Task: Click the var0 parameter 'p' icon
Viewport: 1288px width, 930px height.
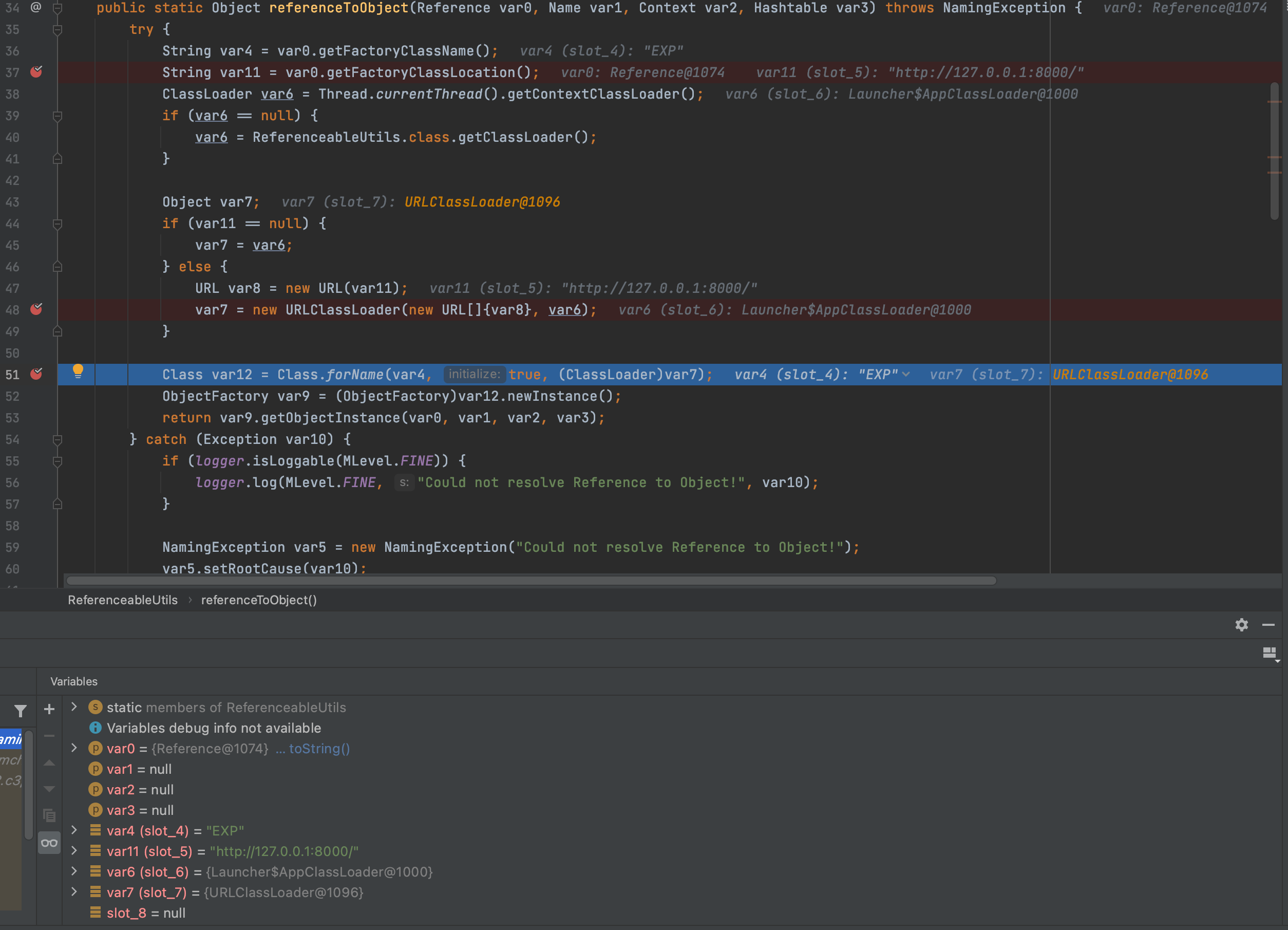Action: 96,749
